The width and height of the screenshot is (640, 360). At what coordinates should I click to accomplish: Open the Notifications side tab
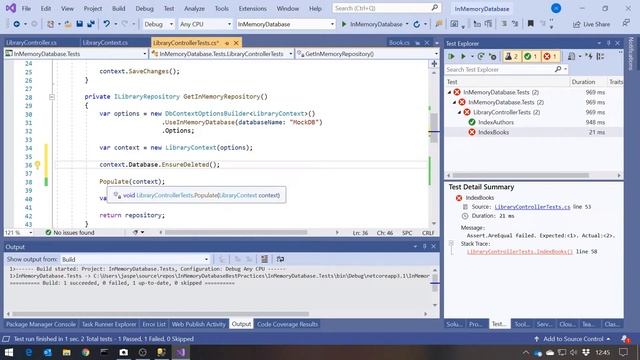(x=632, y=53)
